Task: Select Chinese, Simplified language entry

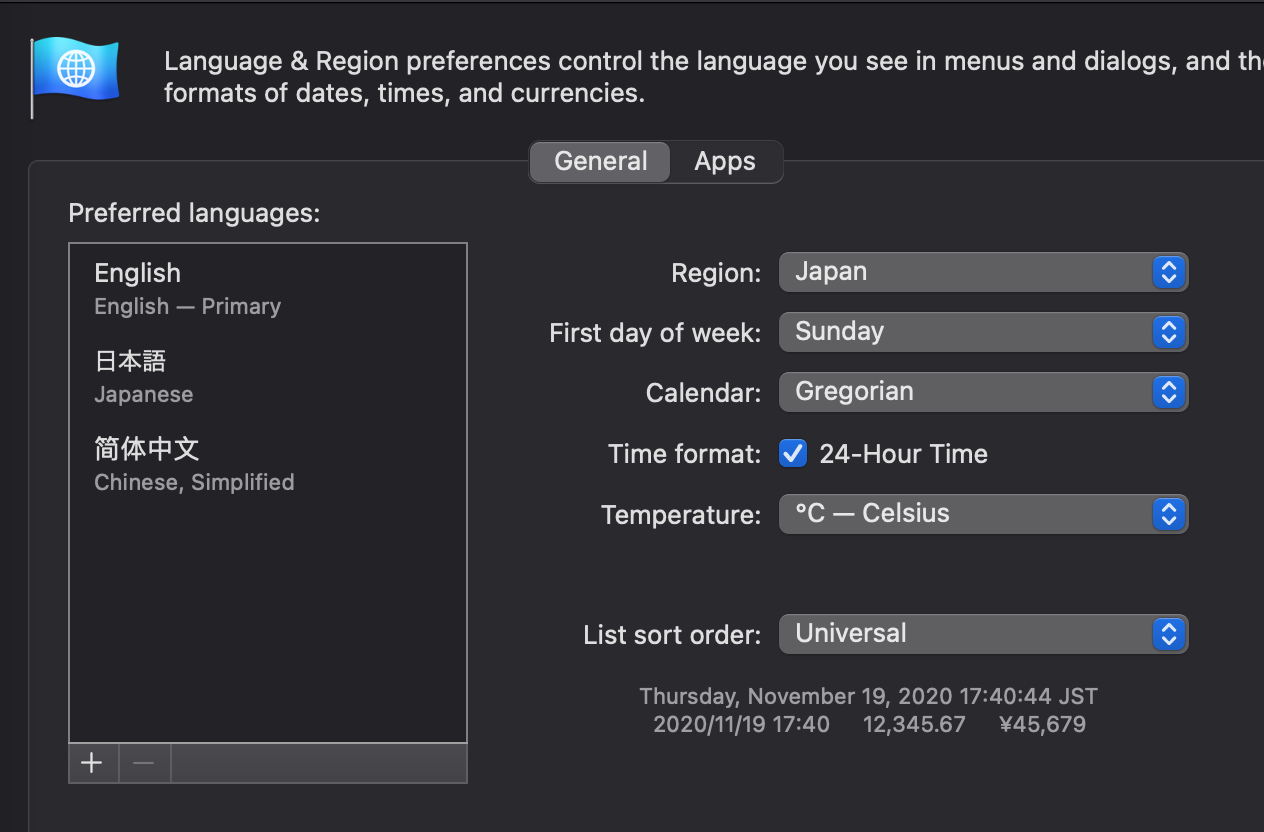Action: (x=194, y=464)
